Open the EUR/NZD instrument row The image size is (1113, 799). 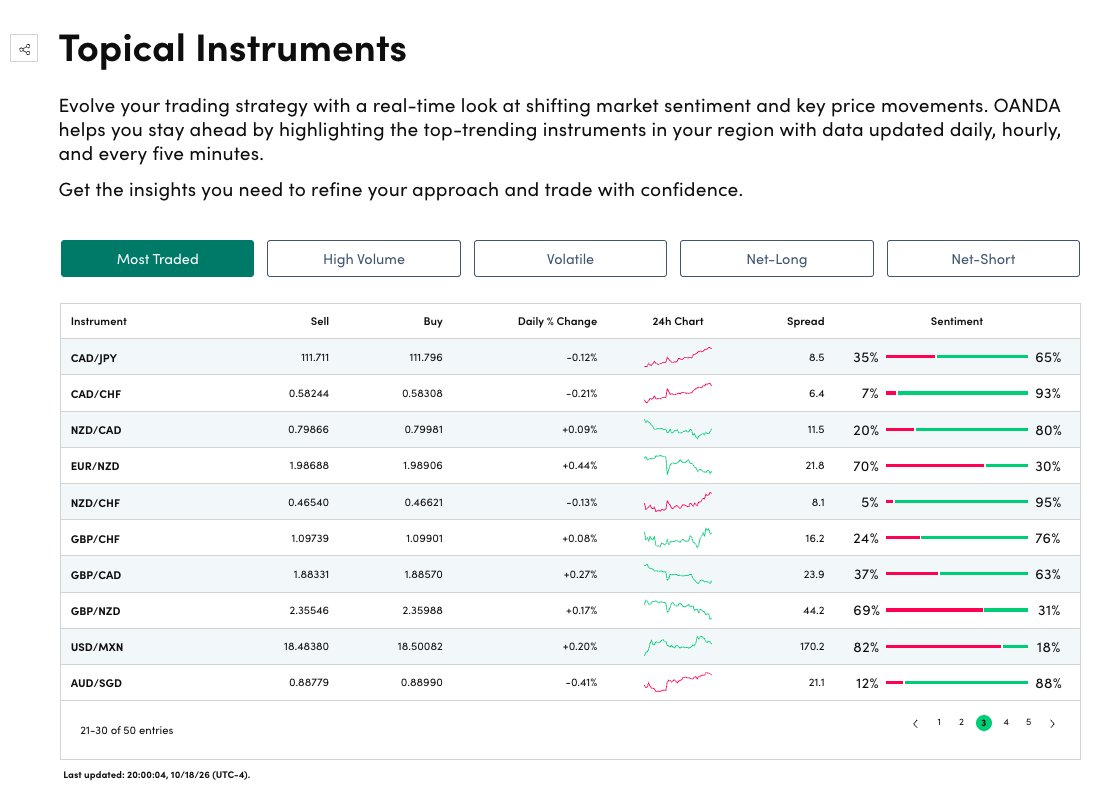(570, 465)
